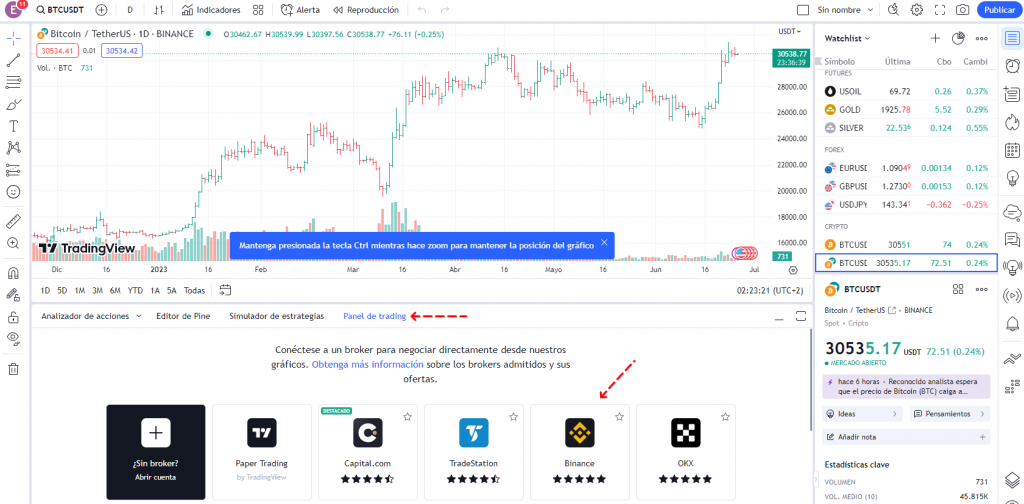Open the emoji icons tool
This screenshot has width=1024, height=504.
(x=14, y=193)
